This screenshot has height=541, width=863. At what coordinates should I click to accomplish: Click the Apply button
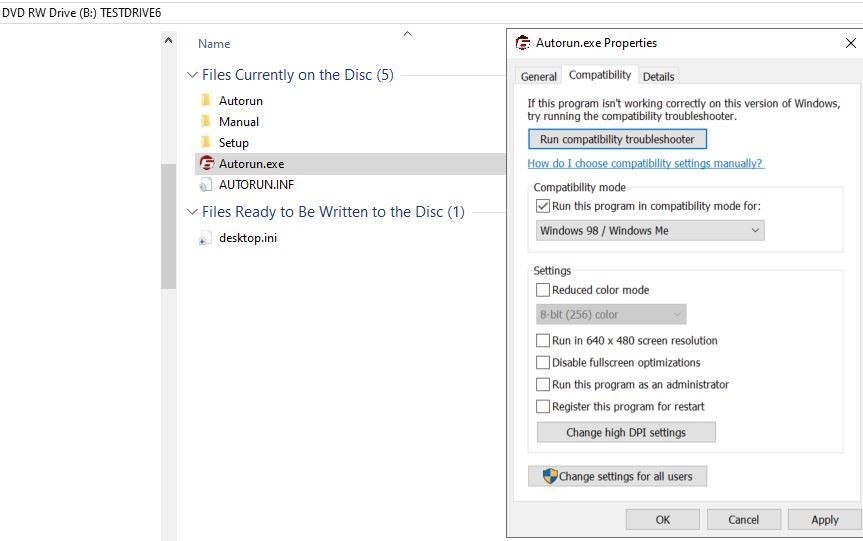824,520
